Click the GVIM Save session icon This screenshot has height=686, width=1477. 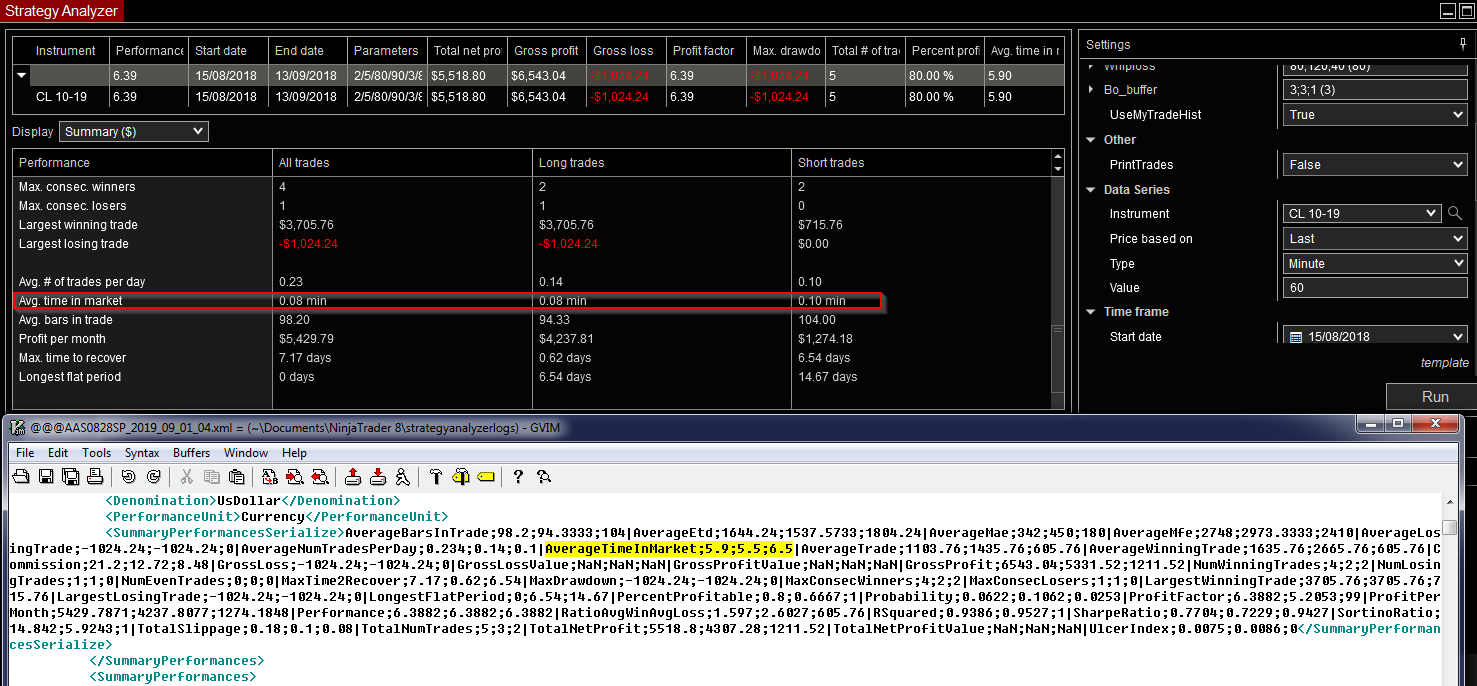click(x=378, y=477)
